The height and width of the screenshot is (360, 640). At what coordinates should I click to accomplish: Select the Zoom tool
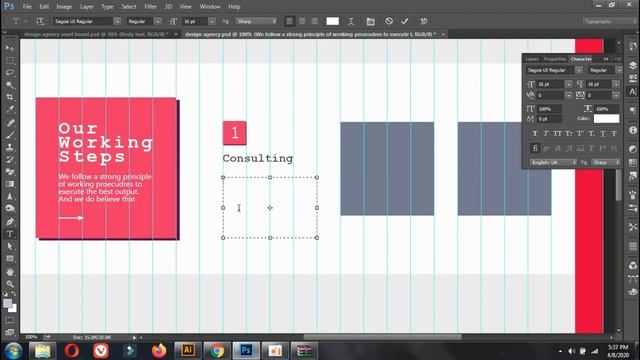(10, 284)
